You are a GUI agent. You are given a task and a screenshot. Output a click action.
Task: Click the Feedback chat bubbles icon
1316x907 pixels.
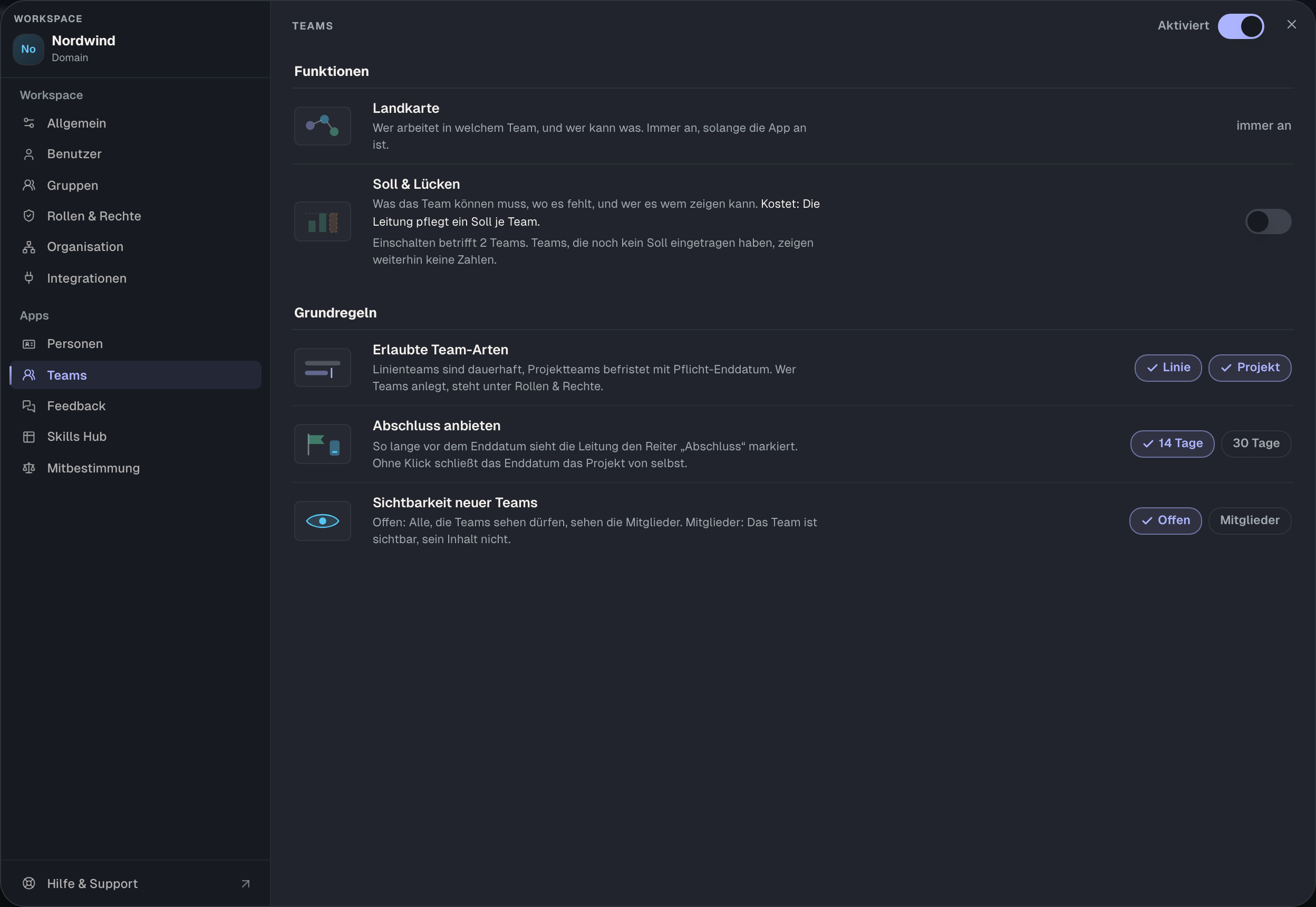[29, 406]
